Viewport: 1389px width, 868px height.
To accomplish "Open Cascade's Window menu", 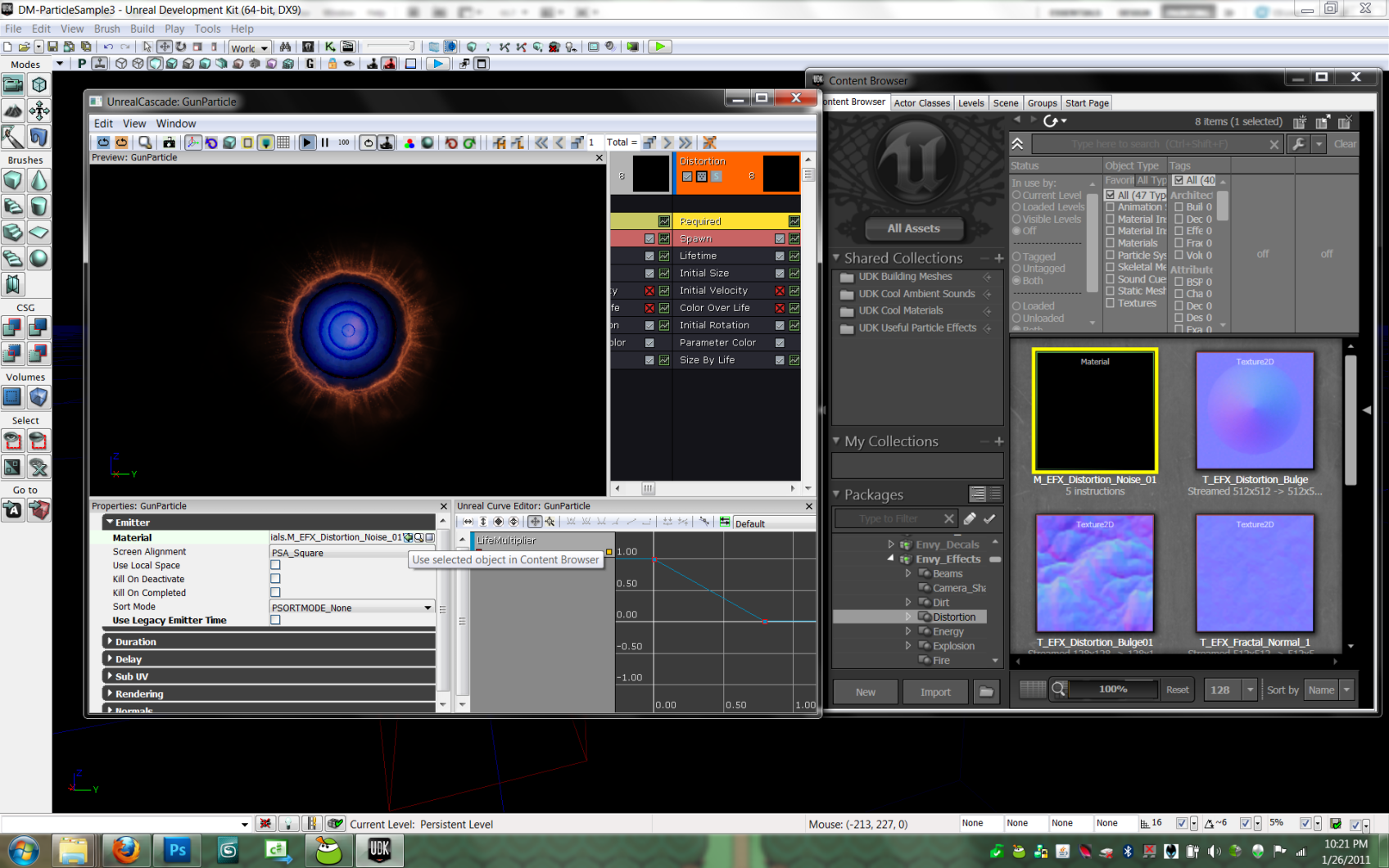I will (176, 124).
